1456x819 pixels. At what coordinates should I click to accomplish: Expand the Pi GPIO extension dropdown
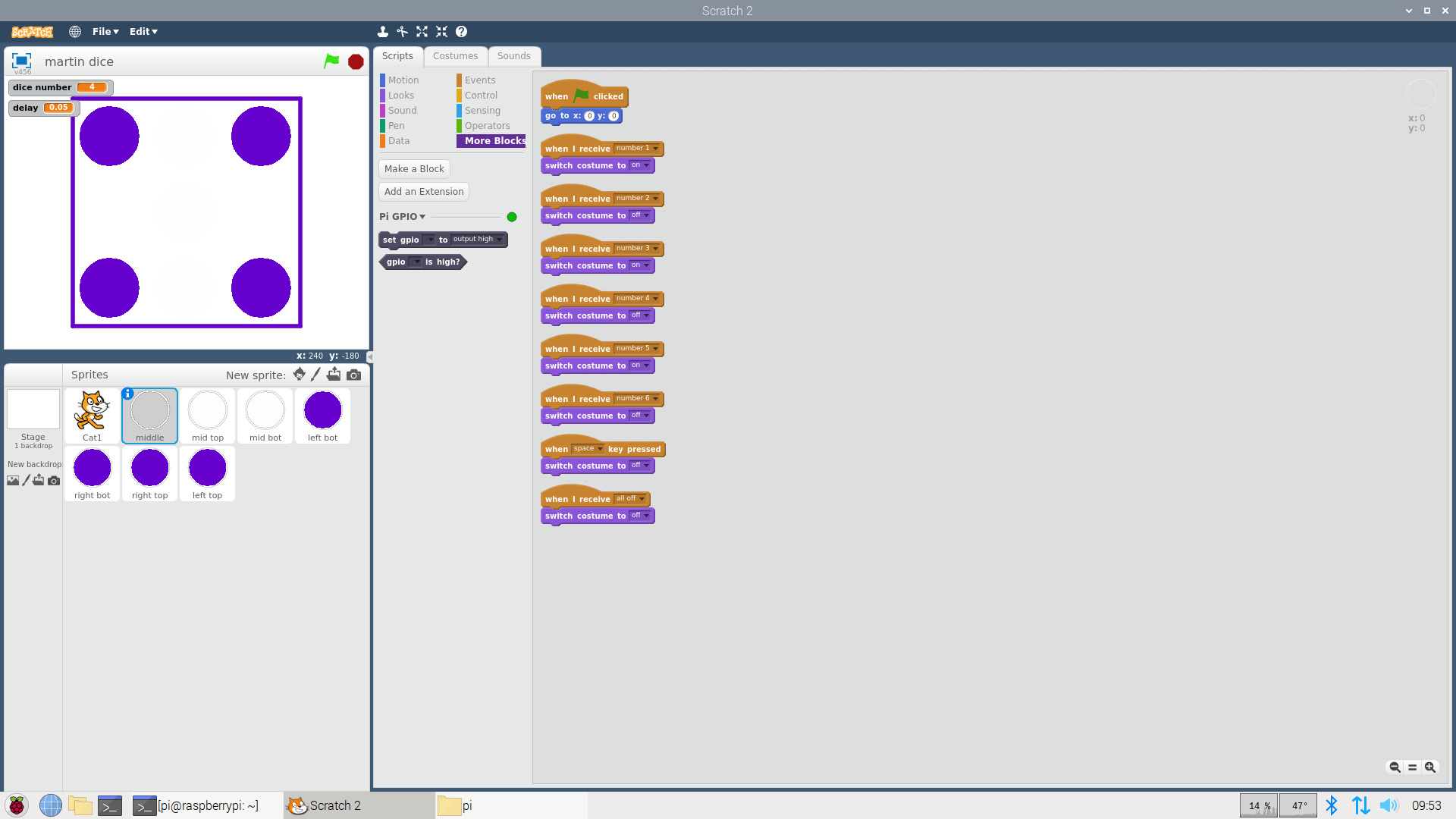[x=422, y=216]
